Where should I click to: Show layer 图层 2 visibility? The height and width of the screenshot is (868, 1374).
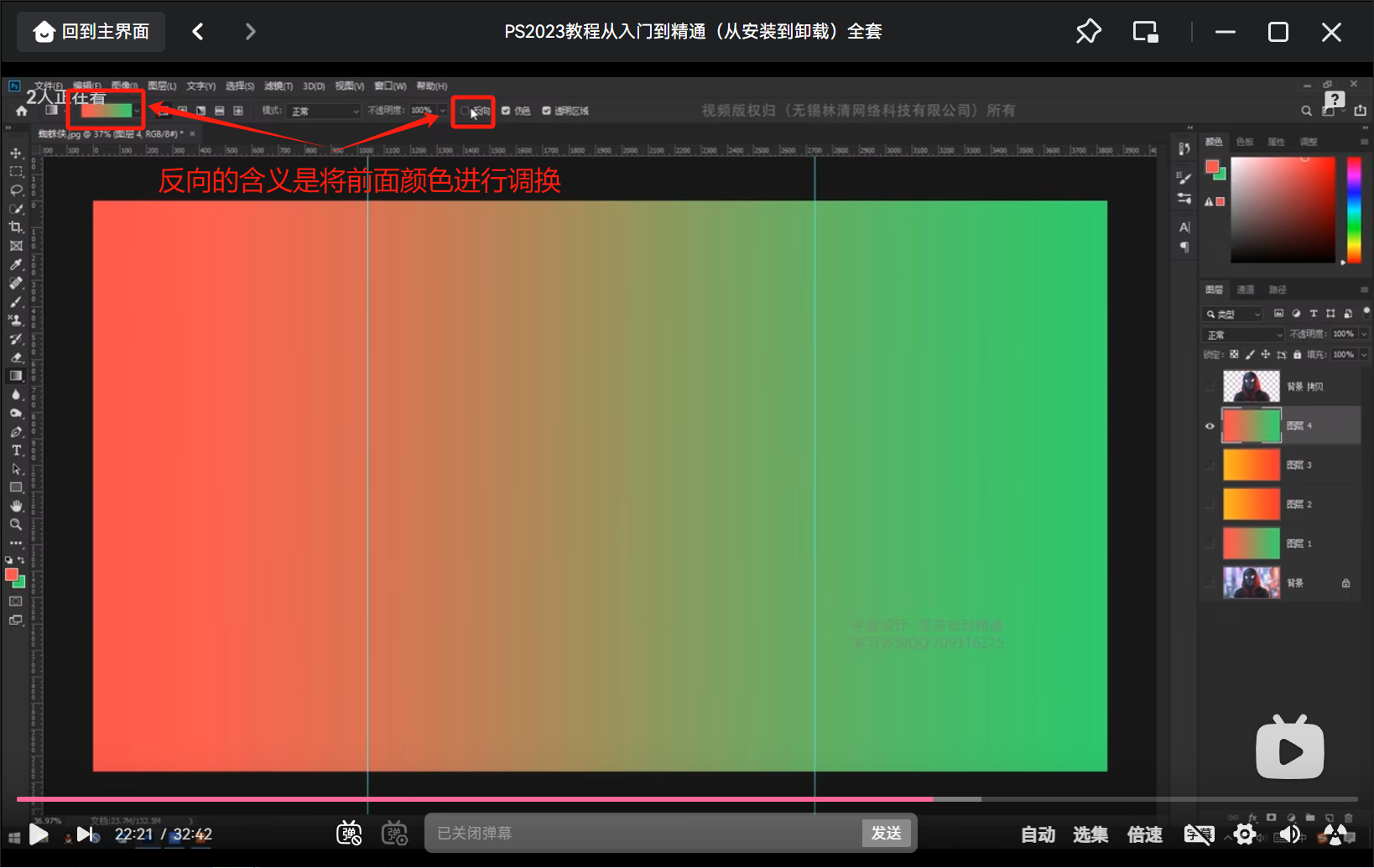tap(1210, 505)
